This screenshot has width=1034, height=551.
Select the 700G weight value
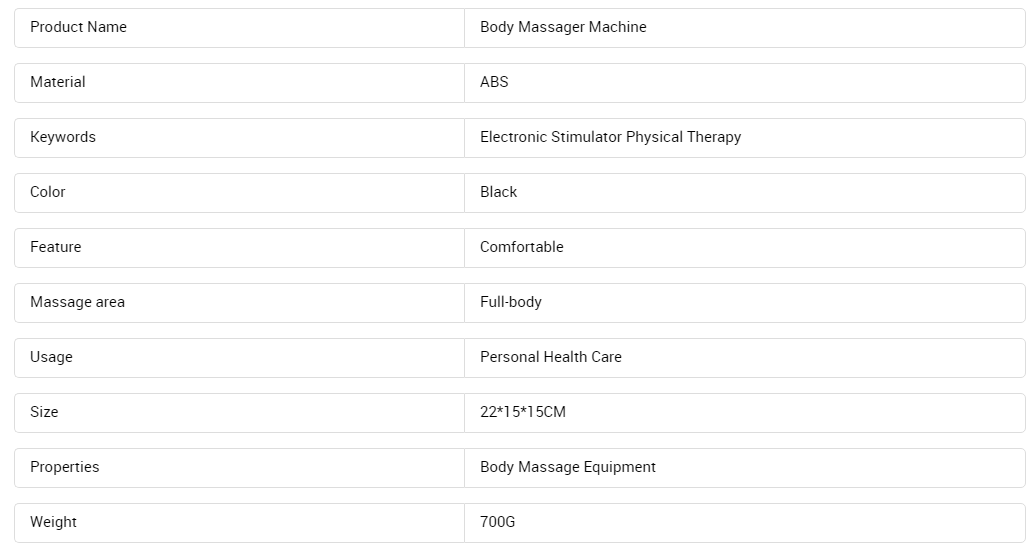pos(497,522)
